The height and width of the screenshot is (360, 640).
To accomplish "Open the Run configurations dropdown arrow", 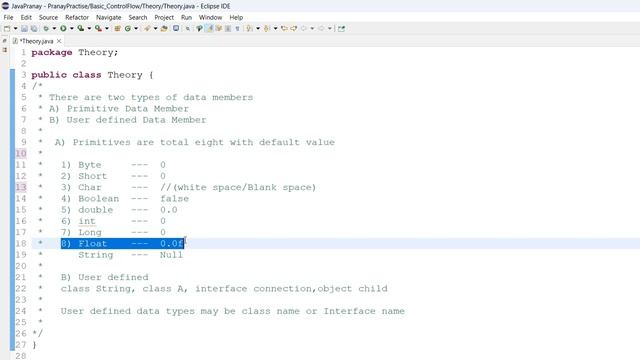I will 71,29.
